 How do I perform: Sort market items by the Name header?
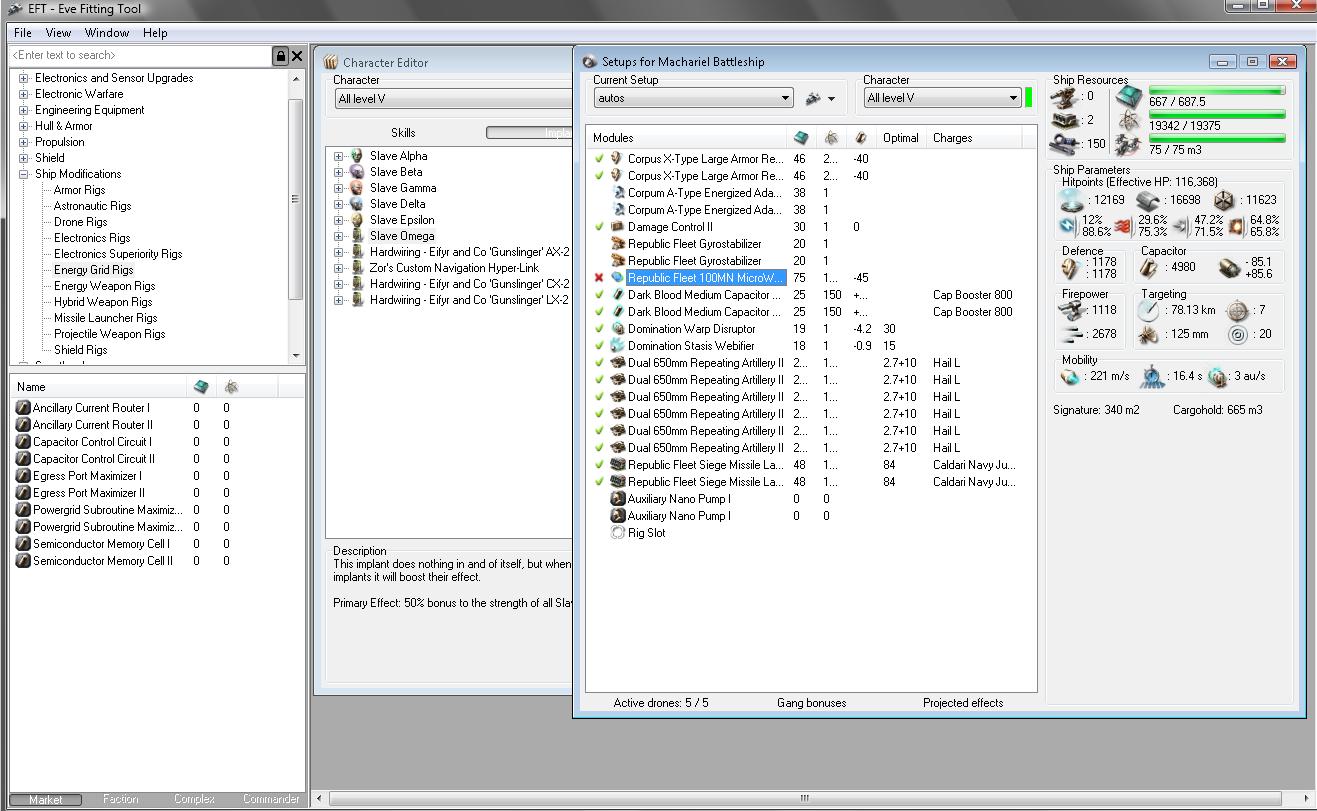pos(99,387)
